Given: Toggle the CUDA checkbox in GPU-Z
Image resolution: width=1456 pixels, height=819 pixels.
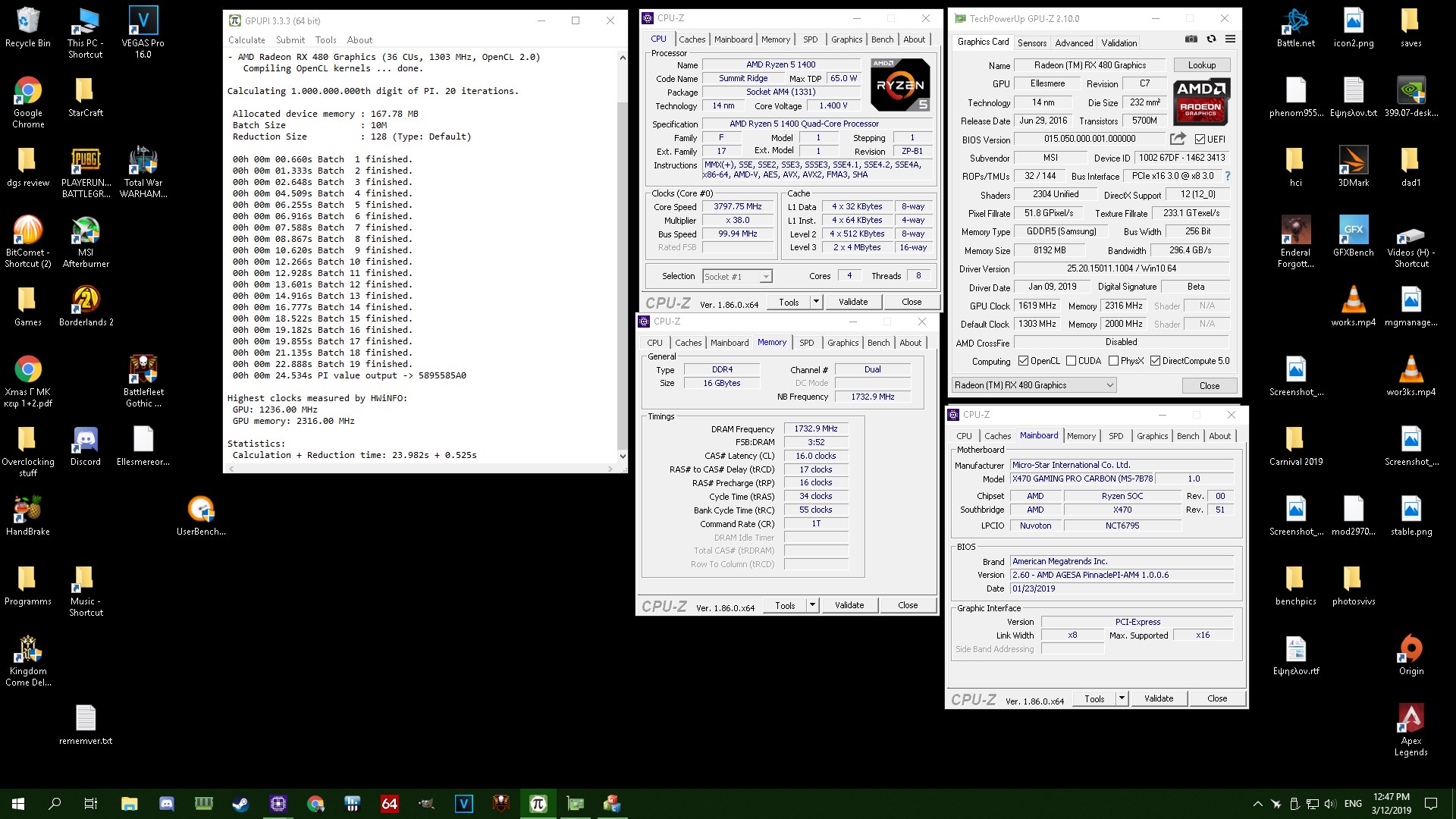Looking at the screenshot, I should point(1072,361).
